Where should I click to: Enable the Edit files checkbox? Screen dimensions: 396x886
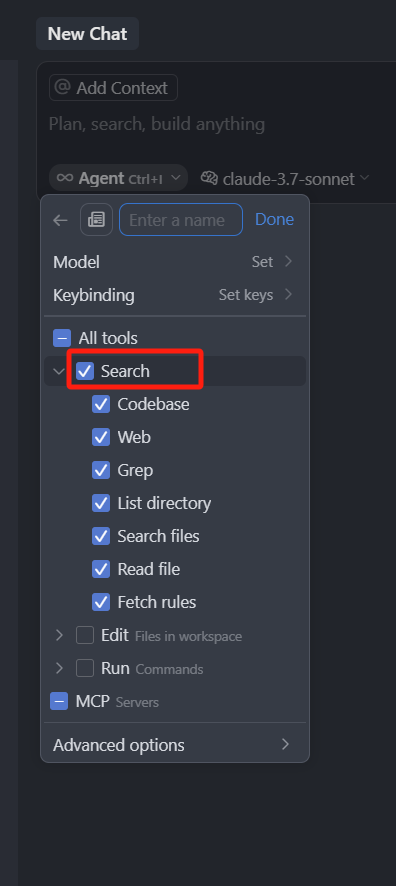85,635
